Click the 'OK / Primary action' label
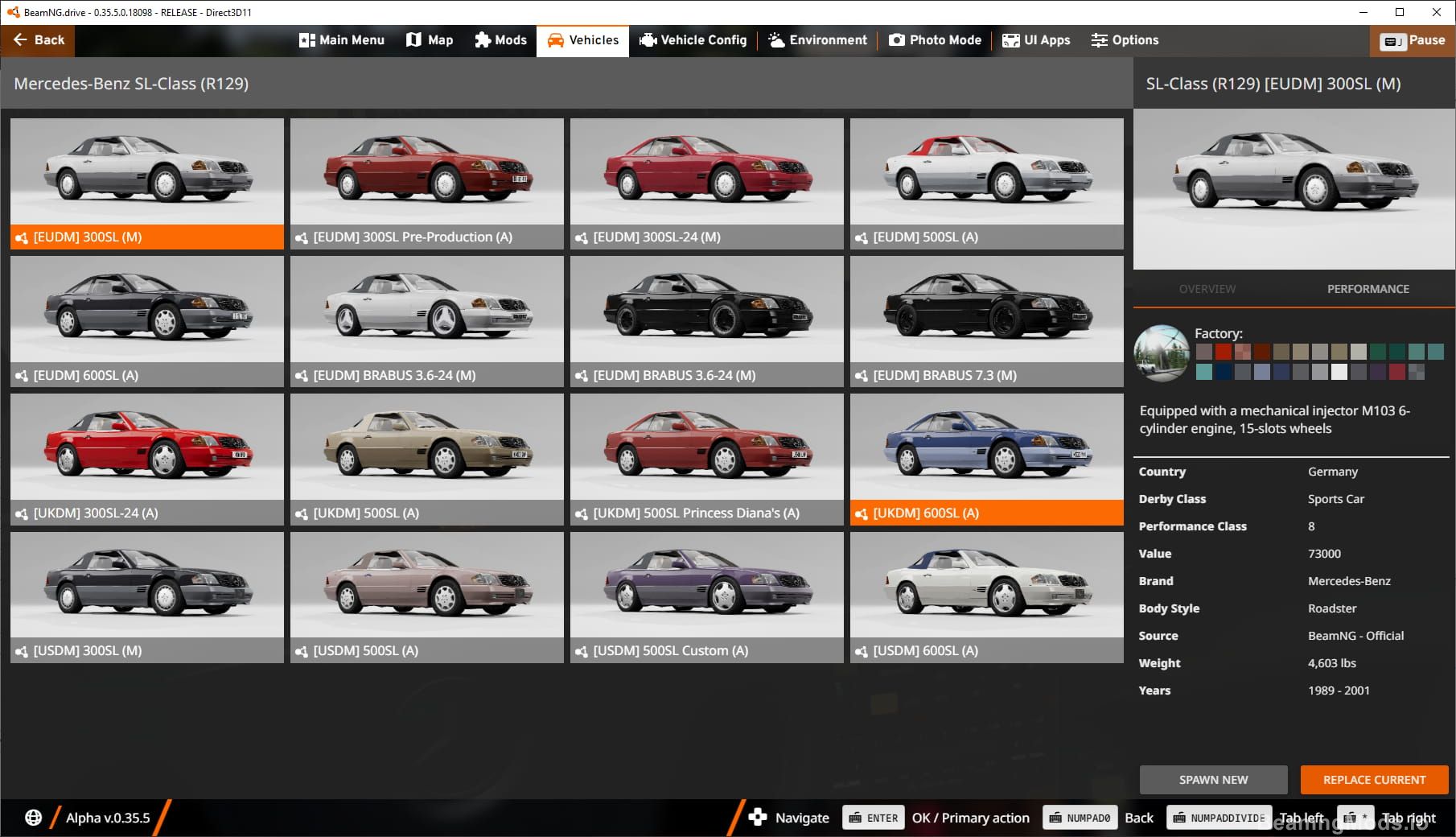Viewport: 1456px width, 837px height. (x=971, y=818)
